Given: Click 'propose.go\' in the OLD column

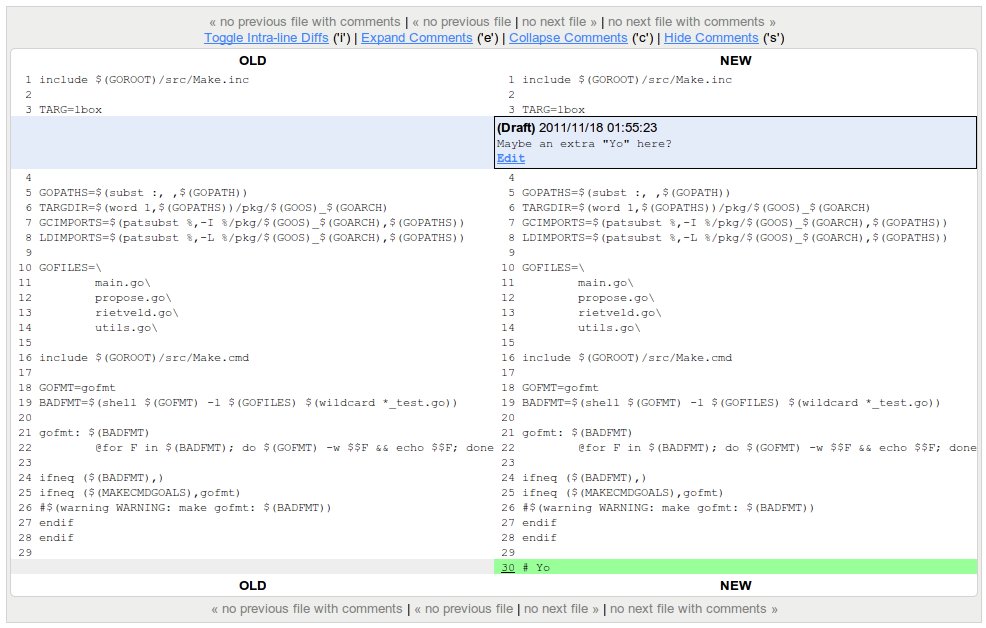Looking at the screenshot, I should [x=133, y=299].
